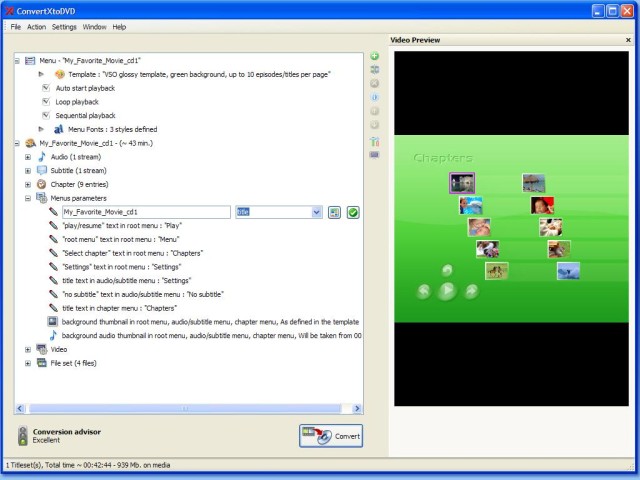Screen dimensions: 640x480
Task: Click the background thumbnail picture icon
Action: (x=53, y=322)
